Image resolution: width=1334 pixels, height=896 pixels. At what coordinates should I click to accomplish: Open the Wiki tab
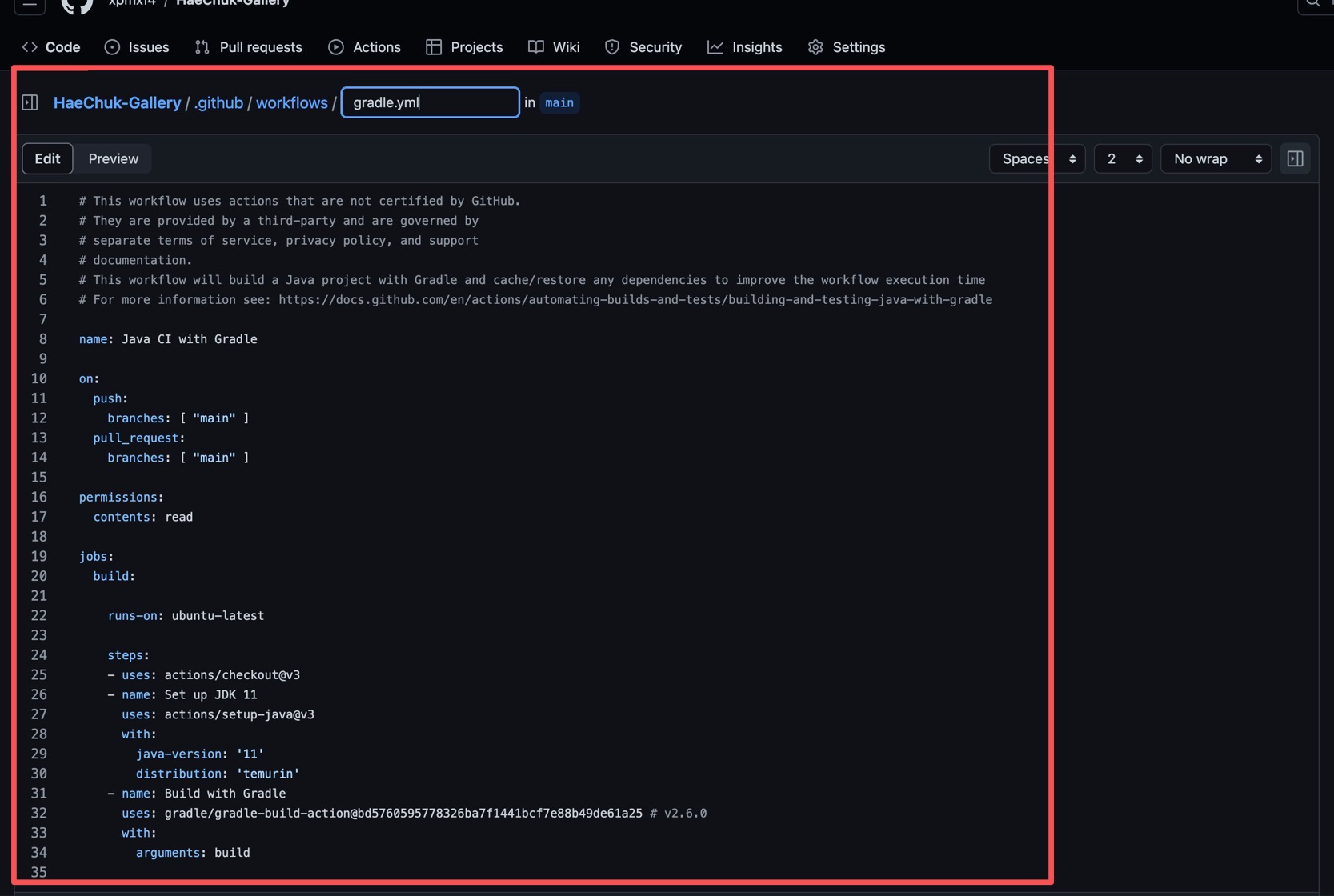(554, 47)
